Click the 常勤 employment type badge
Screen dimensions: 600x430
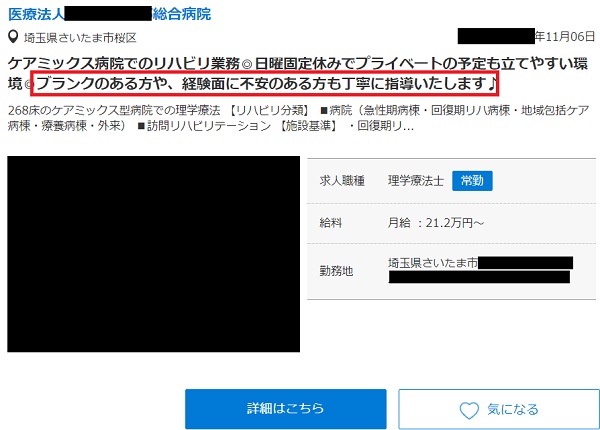[x=472, y=181]
